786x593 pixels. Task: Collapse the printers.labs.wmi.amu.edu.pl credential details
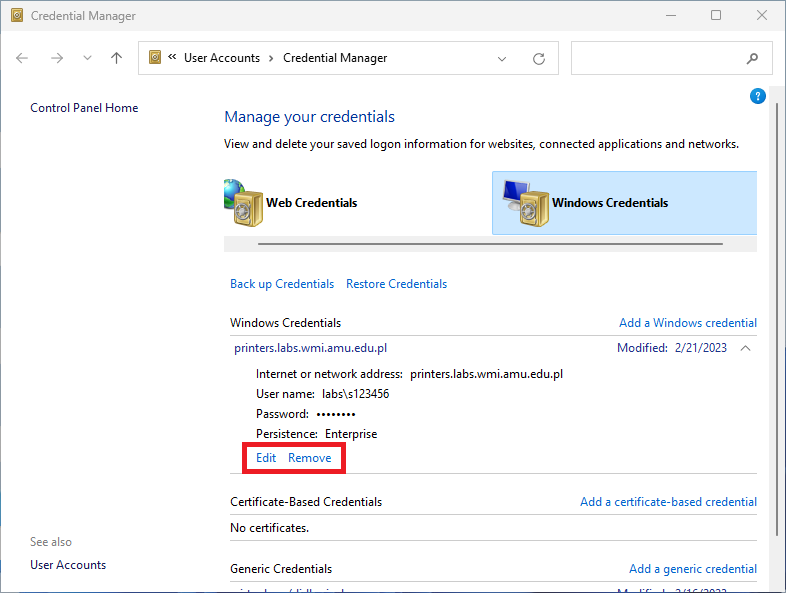tap(745, 348)
